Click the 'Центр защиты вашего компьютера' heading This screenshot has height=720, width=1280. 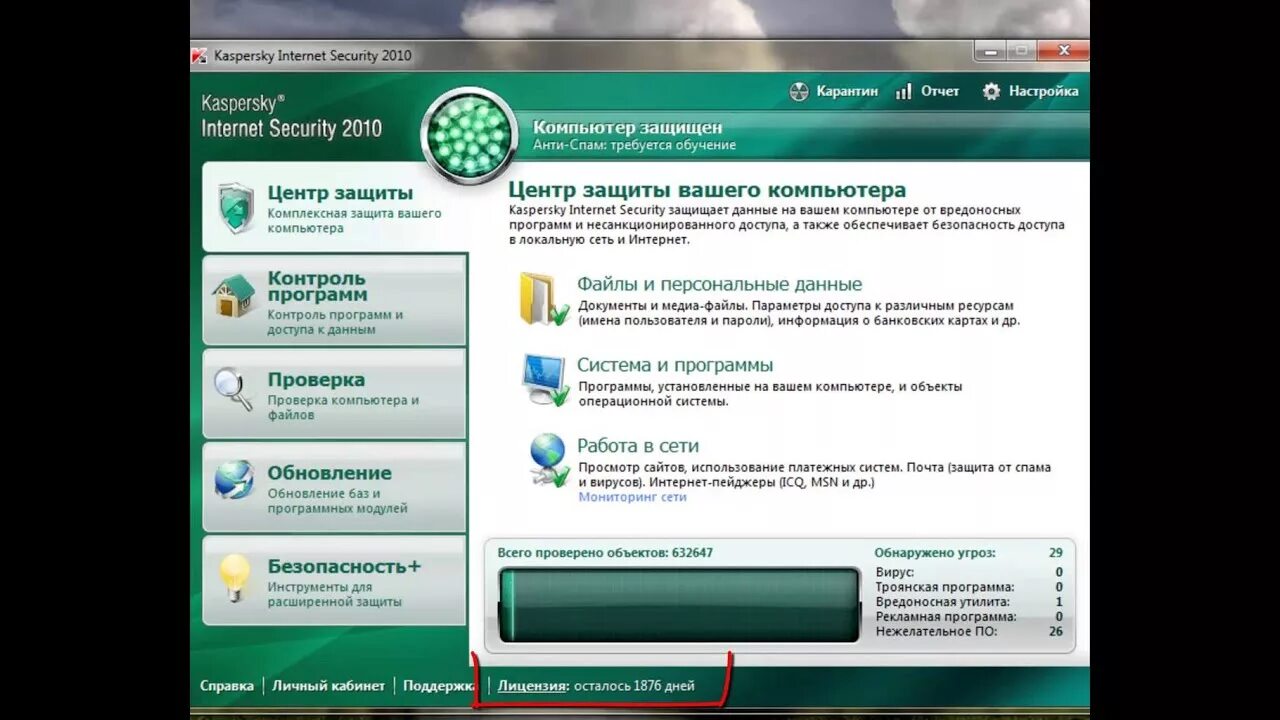[707, 190]
